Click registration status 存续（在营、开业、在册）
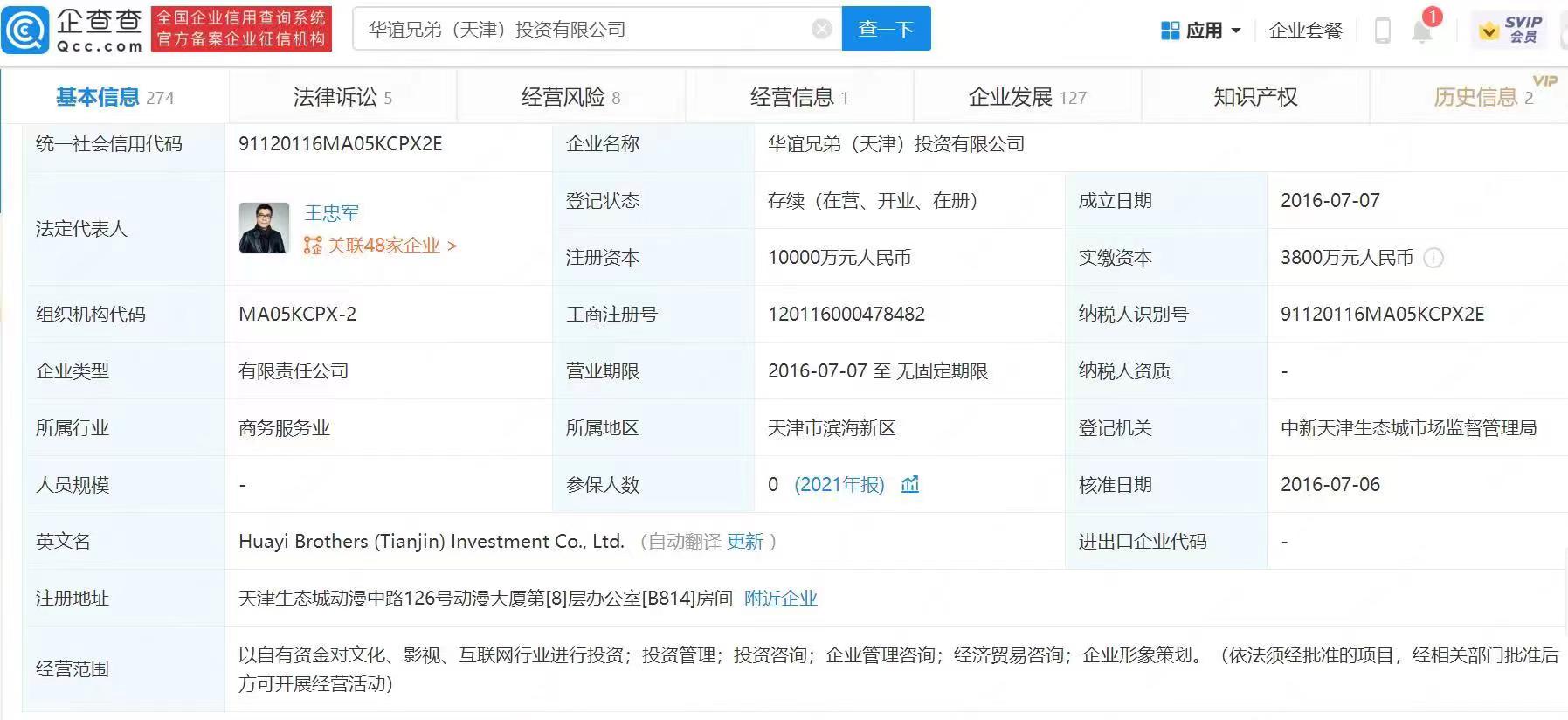The height and width of the screenshot is (720, 1568). click(x=872, y=201)
